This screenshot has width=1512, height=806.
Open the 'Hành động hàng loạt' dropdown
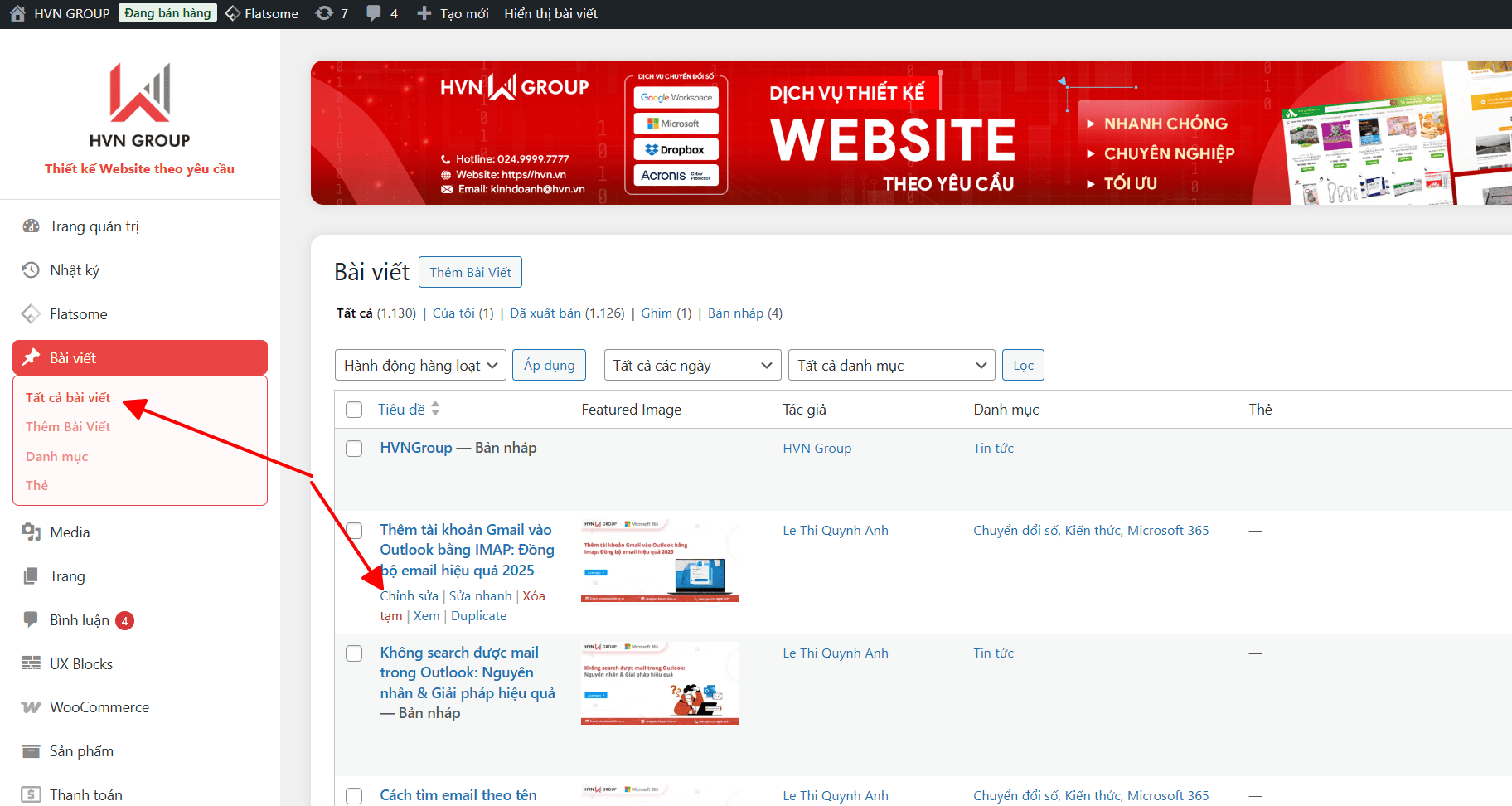(x=420, y=366)
